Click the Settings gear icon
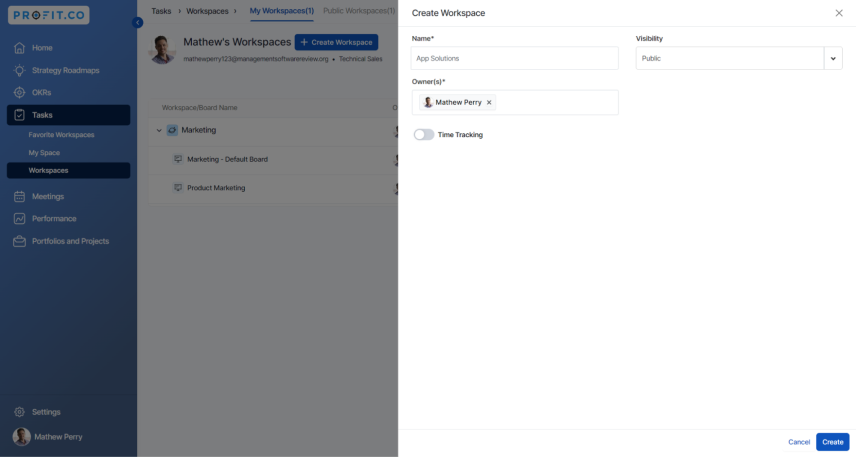 19,412
